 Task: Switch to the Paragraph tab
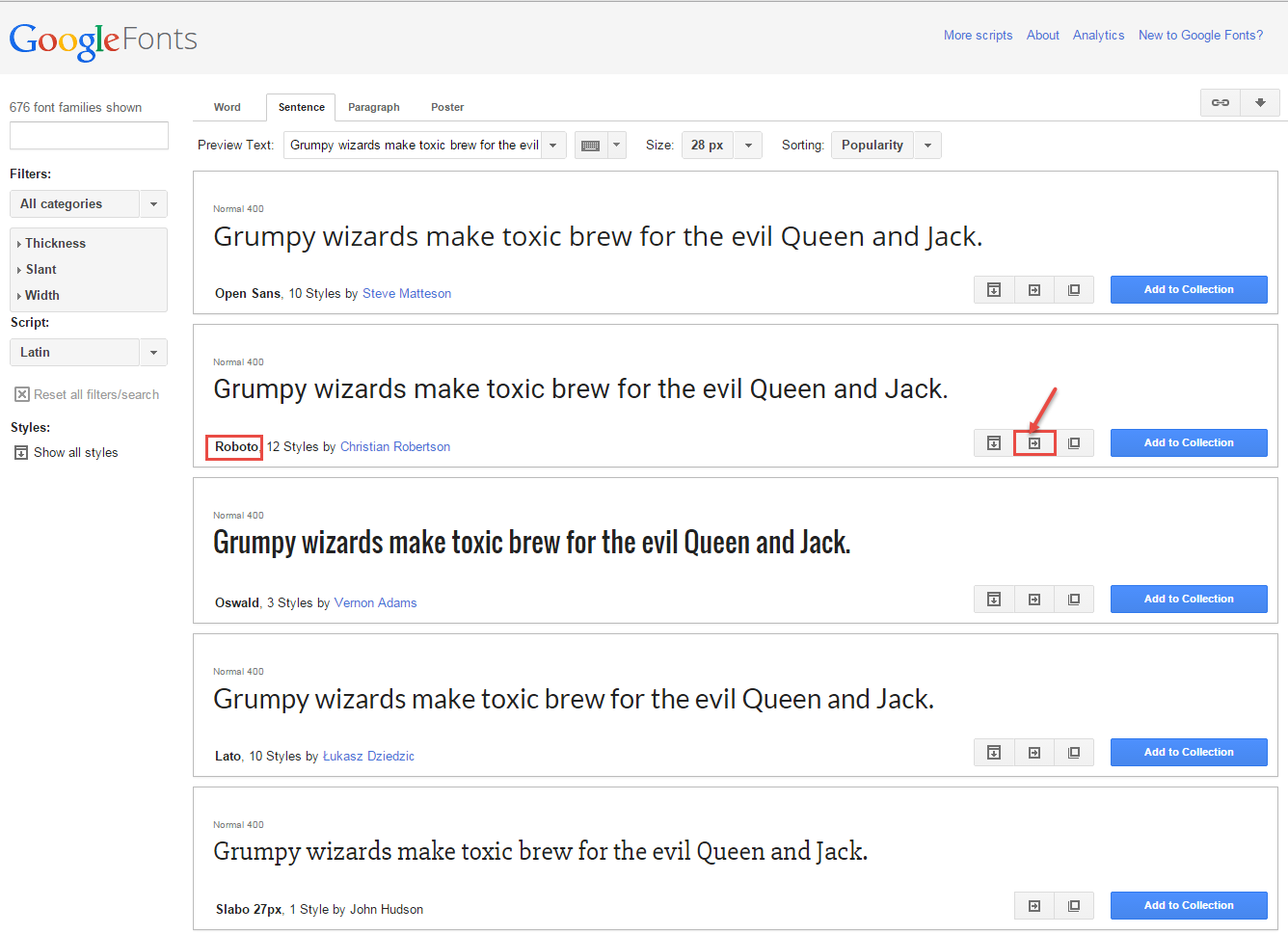point(374,107)
